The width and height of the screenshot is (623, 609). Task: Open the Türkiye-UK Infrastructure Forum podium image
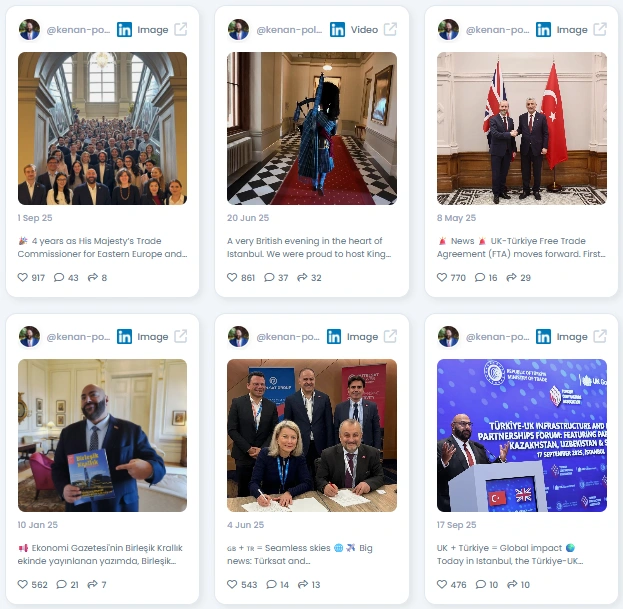pos(522,435)
